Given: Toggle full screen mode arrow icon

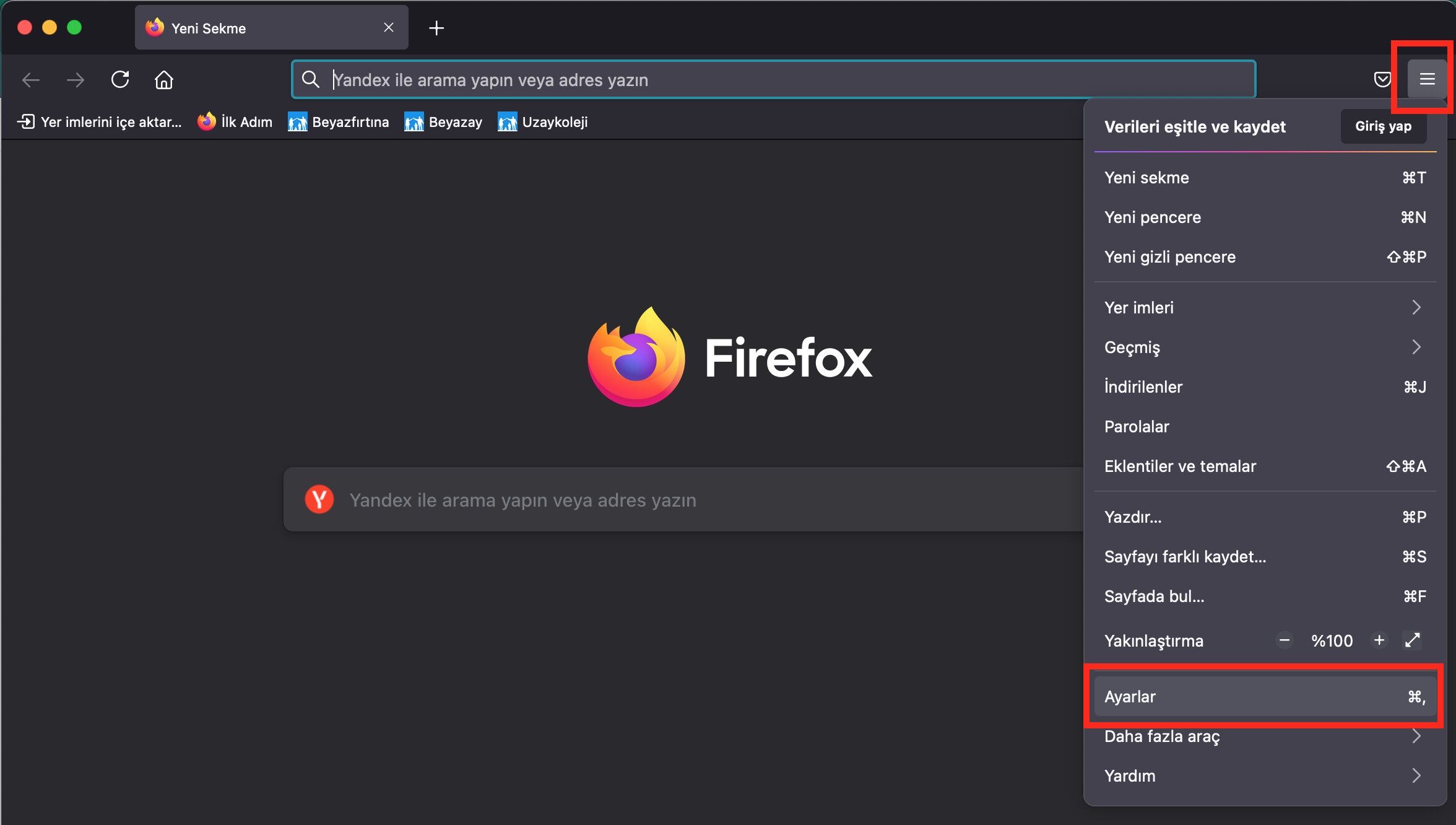Looking at the screenshot, I should coord(1413,640).
